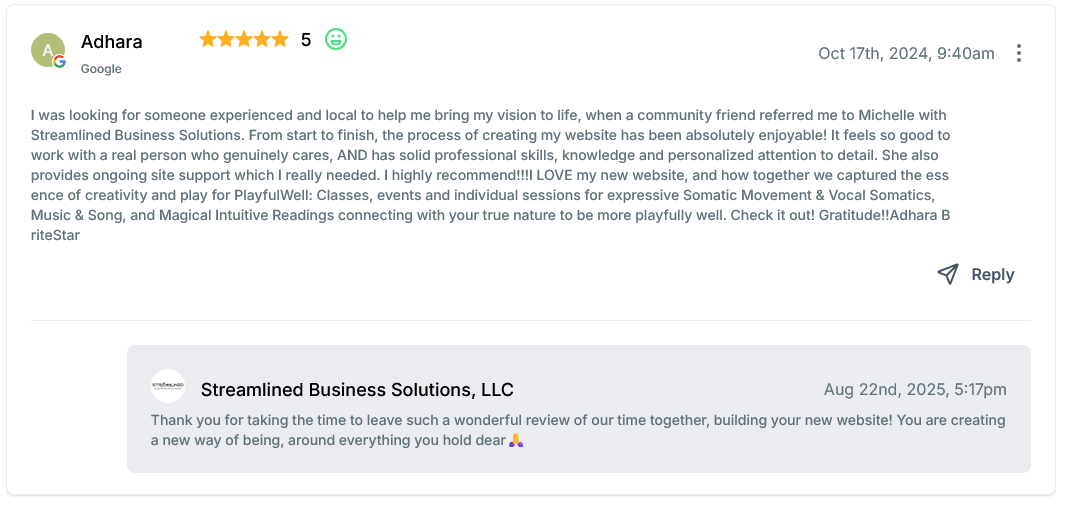1067x505 pixels.
Task: Click the first gold rating star
Action: point(208,40)
